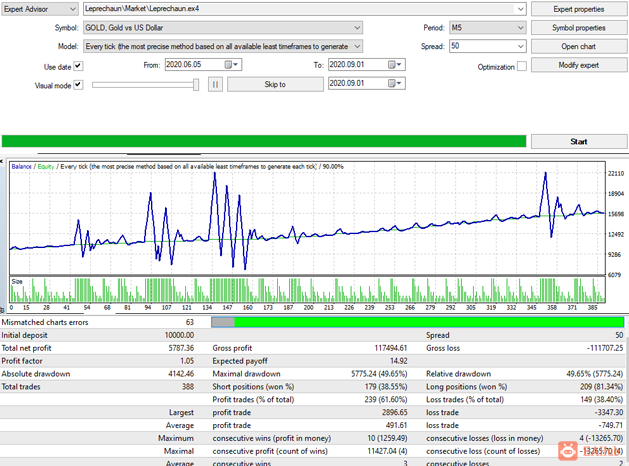
Task: Click the Gross profit value 117494.61
Action: click(390, 348)
